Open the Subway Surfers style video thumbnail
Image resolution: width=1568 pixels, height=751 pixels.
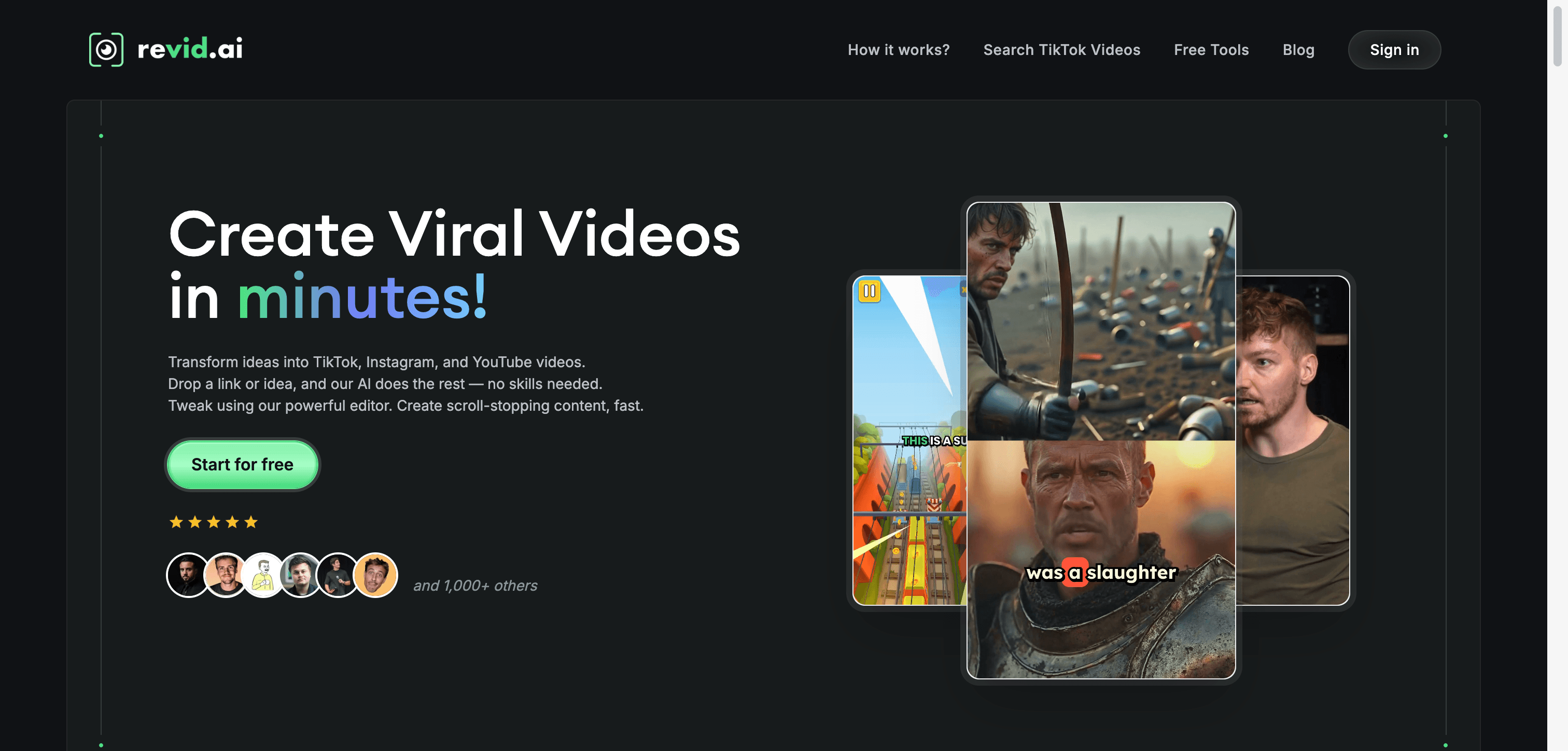(x=909, y=440)
